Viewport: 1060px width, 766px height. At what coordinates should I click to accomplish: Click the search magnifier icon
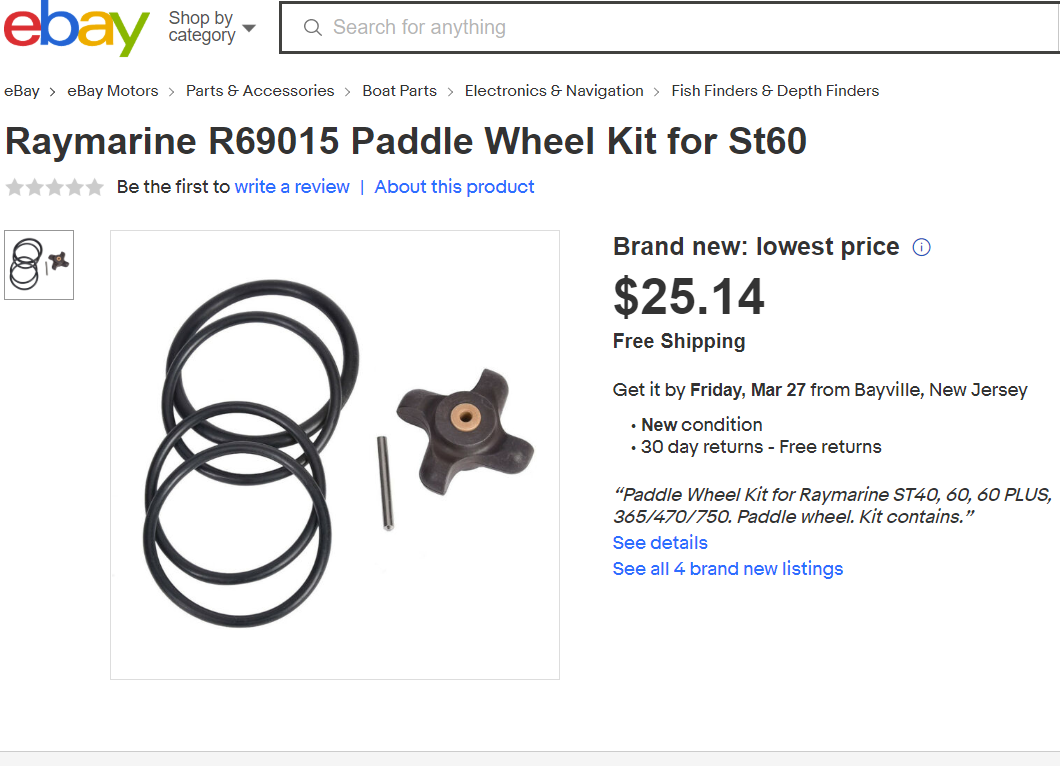[312, 28]
